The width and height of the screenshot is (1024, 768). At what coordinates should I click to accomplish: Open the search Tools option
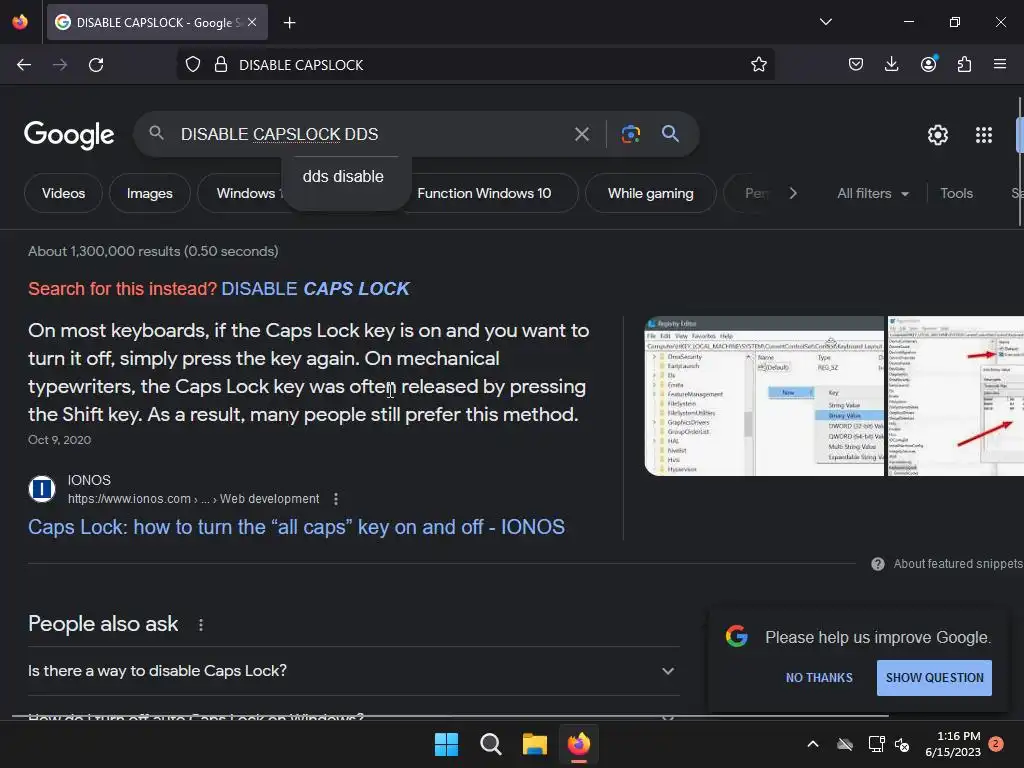[956, 193]
